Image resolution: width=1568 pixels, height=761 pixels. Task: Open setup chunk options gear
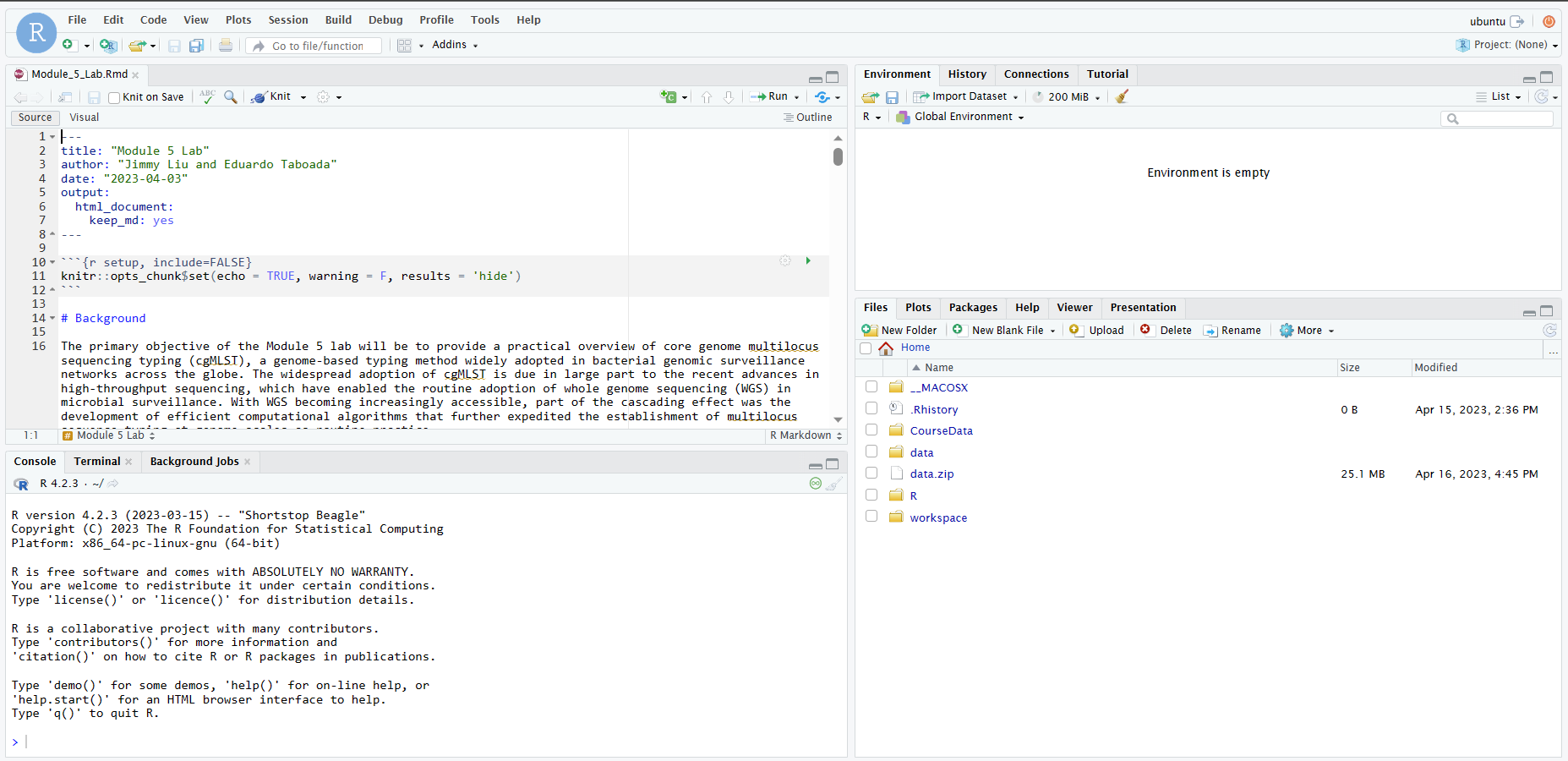click(785, 261)
